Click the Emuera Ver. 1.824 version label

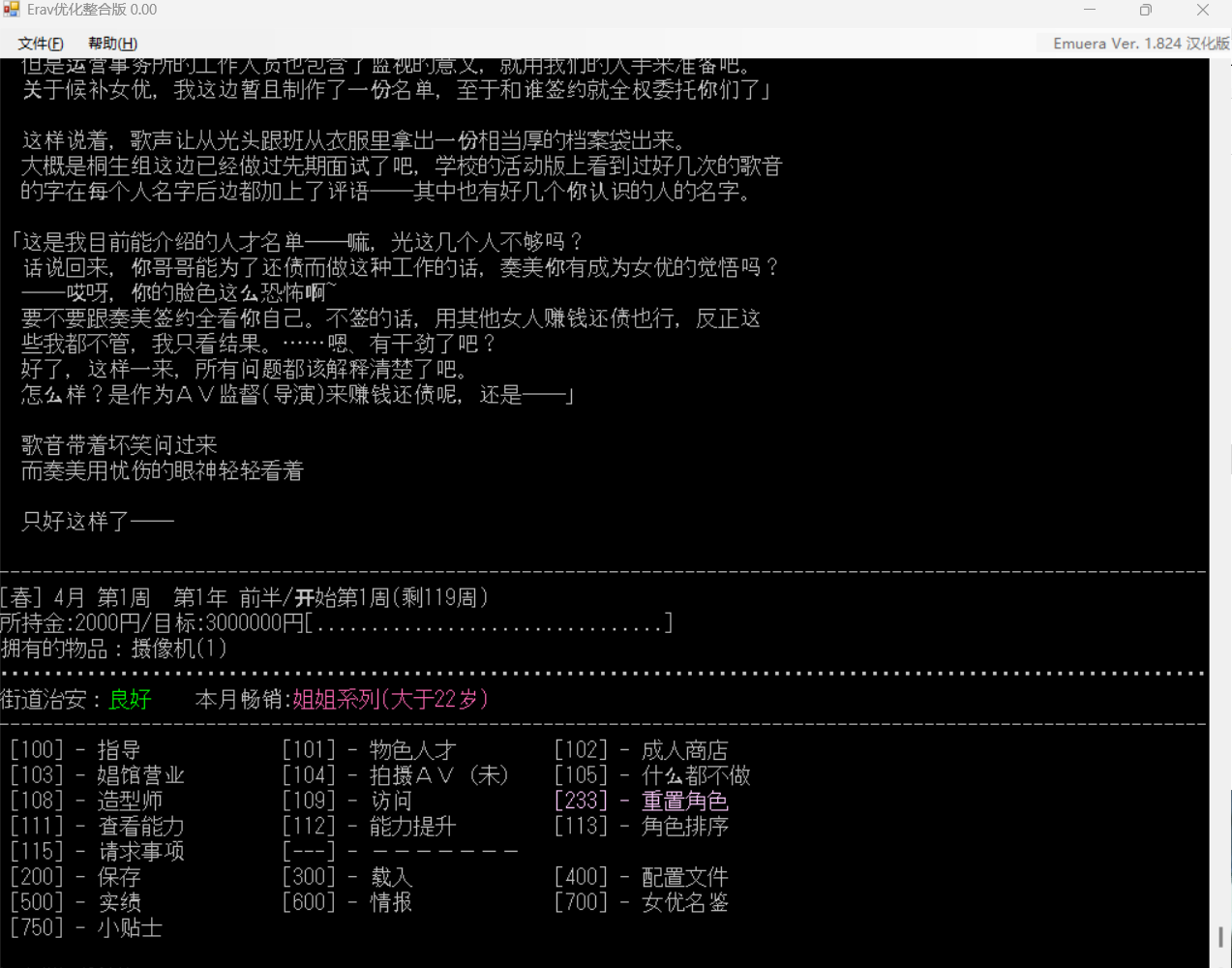click(1141, 44)
